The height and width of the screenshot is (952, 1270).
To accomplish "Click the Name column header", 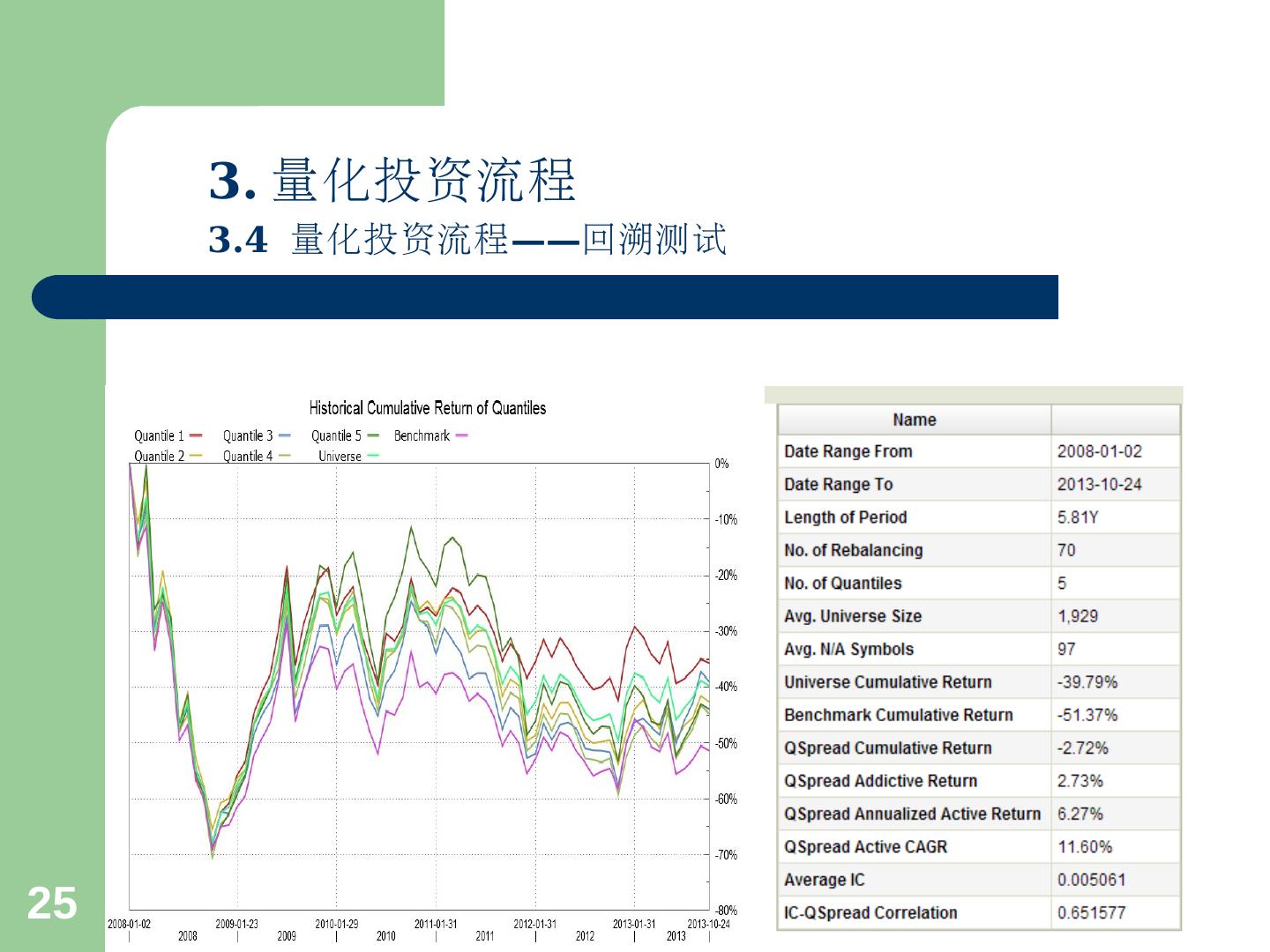I will click(x=914, y=420).
